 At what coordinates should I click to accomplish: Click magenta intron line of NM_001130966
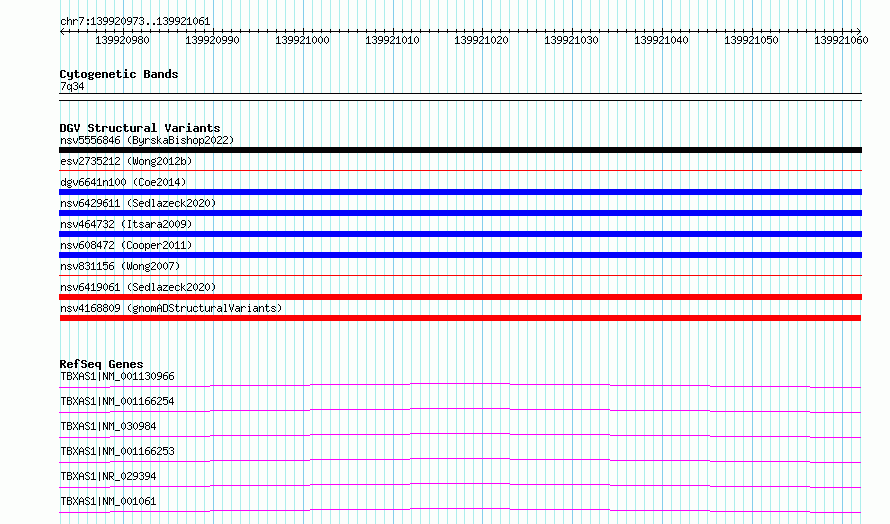460,384
